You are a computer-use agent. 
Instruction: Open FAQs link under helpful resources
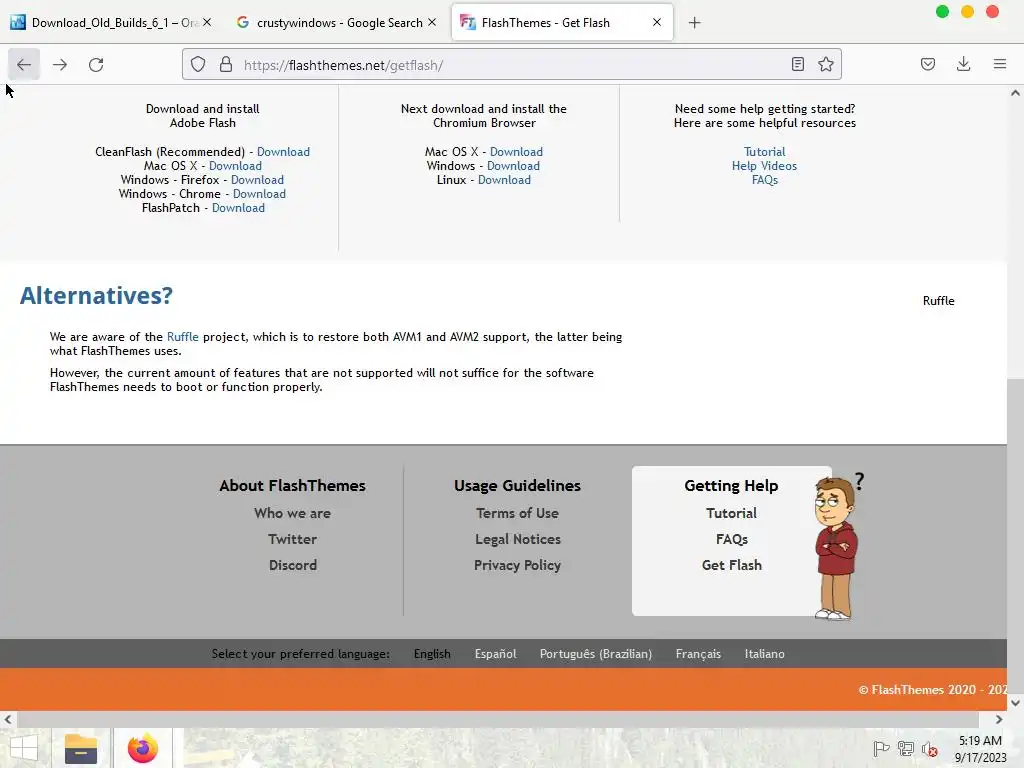click(765, 180)
